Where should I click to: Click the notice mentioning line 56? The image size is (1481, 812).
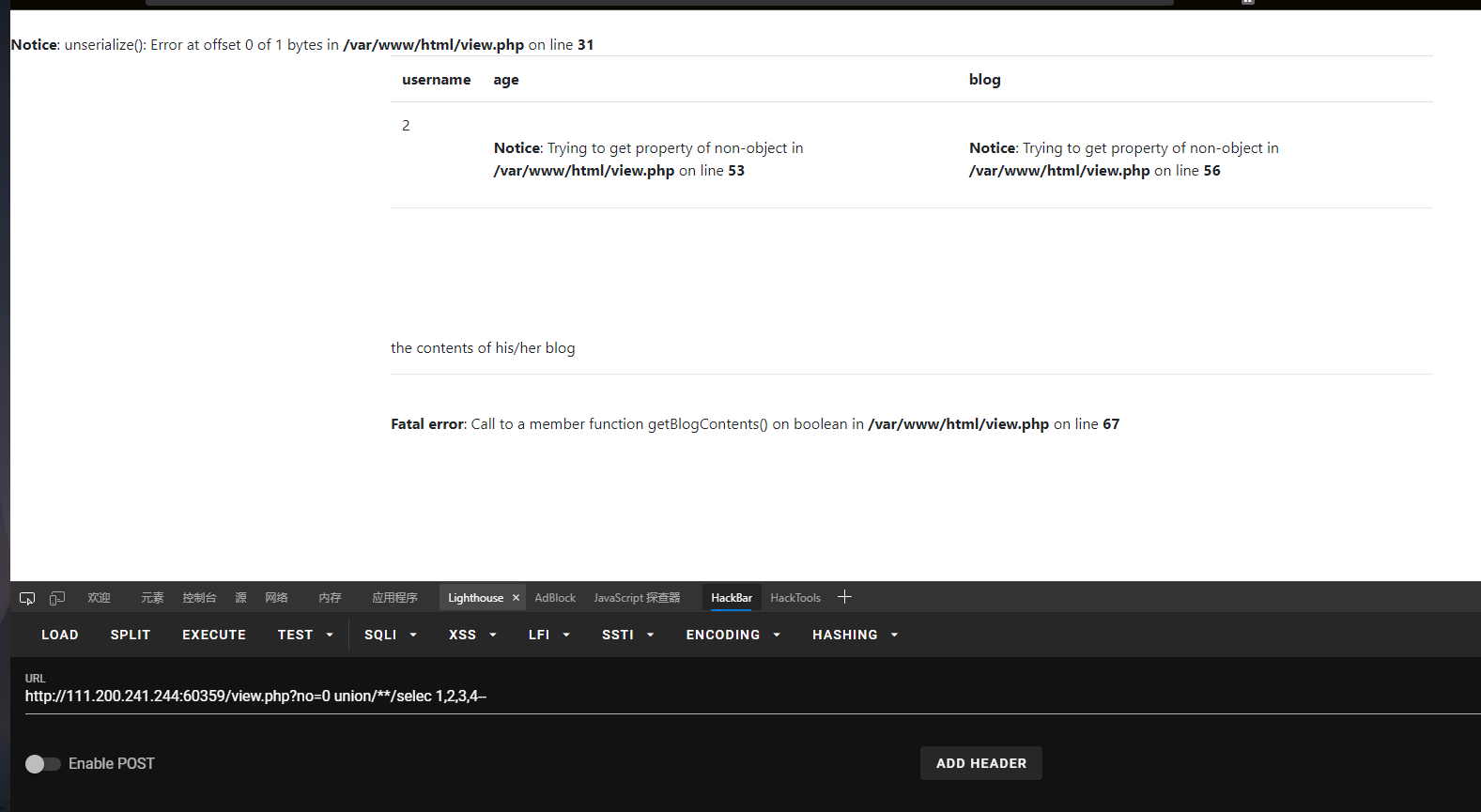click(x=1124, y=160)
